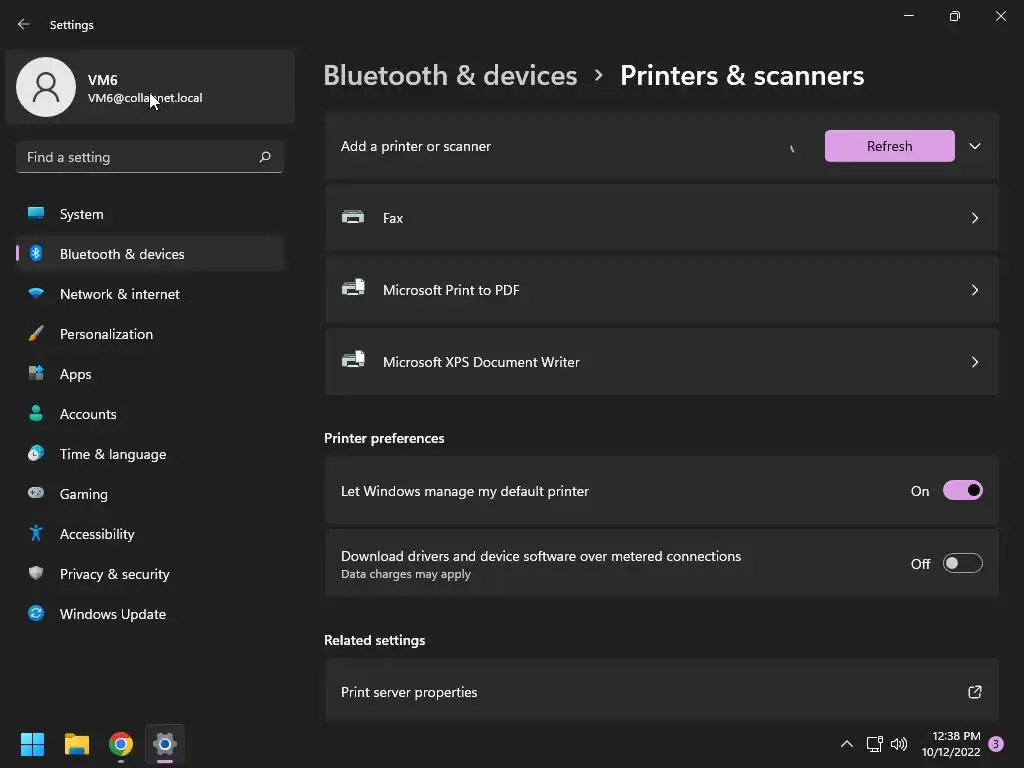Show hidden system tray icons
The height and width of the screenshot is (768, 1024).
pyautogui.click(x=846, y=744)
